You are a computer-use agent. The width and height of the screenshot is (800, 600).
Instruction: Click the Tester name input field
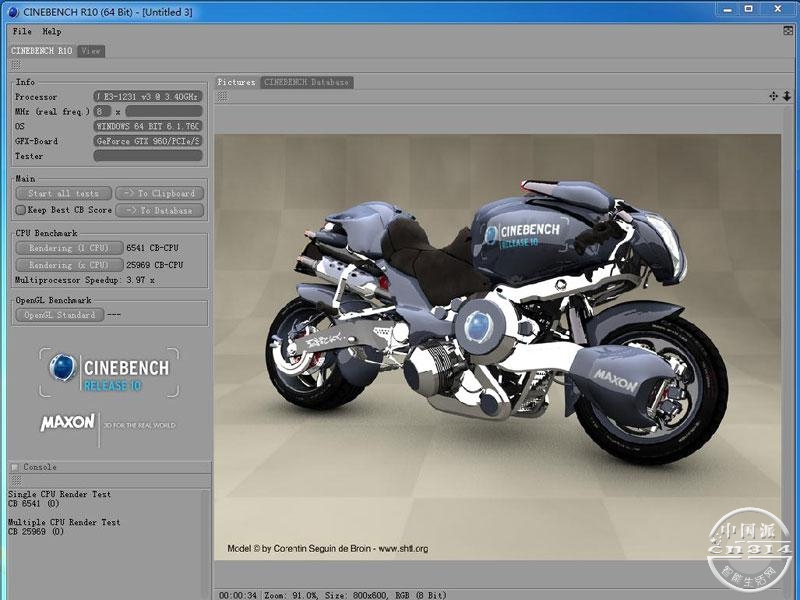tap(148, 156)
